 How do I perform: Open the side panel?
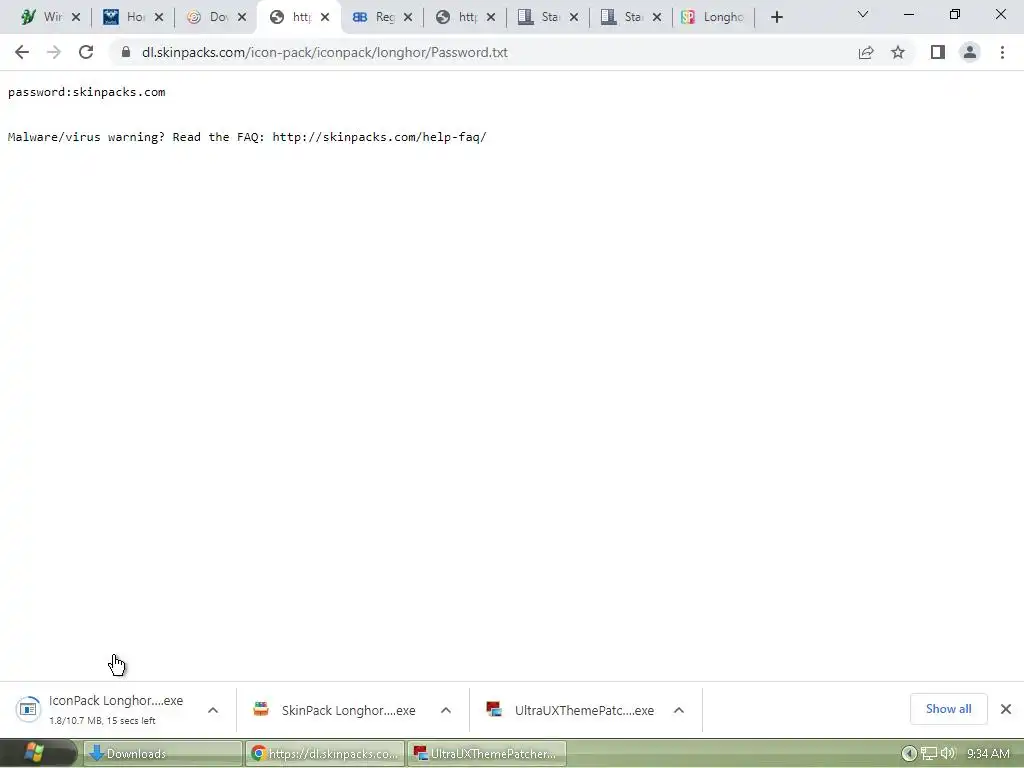click(x=938, y=52)
